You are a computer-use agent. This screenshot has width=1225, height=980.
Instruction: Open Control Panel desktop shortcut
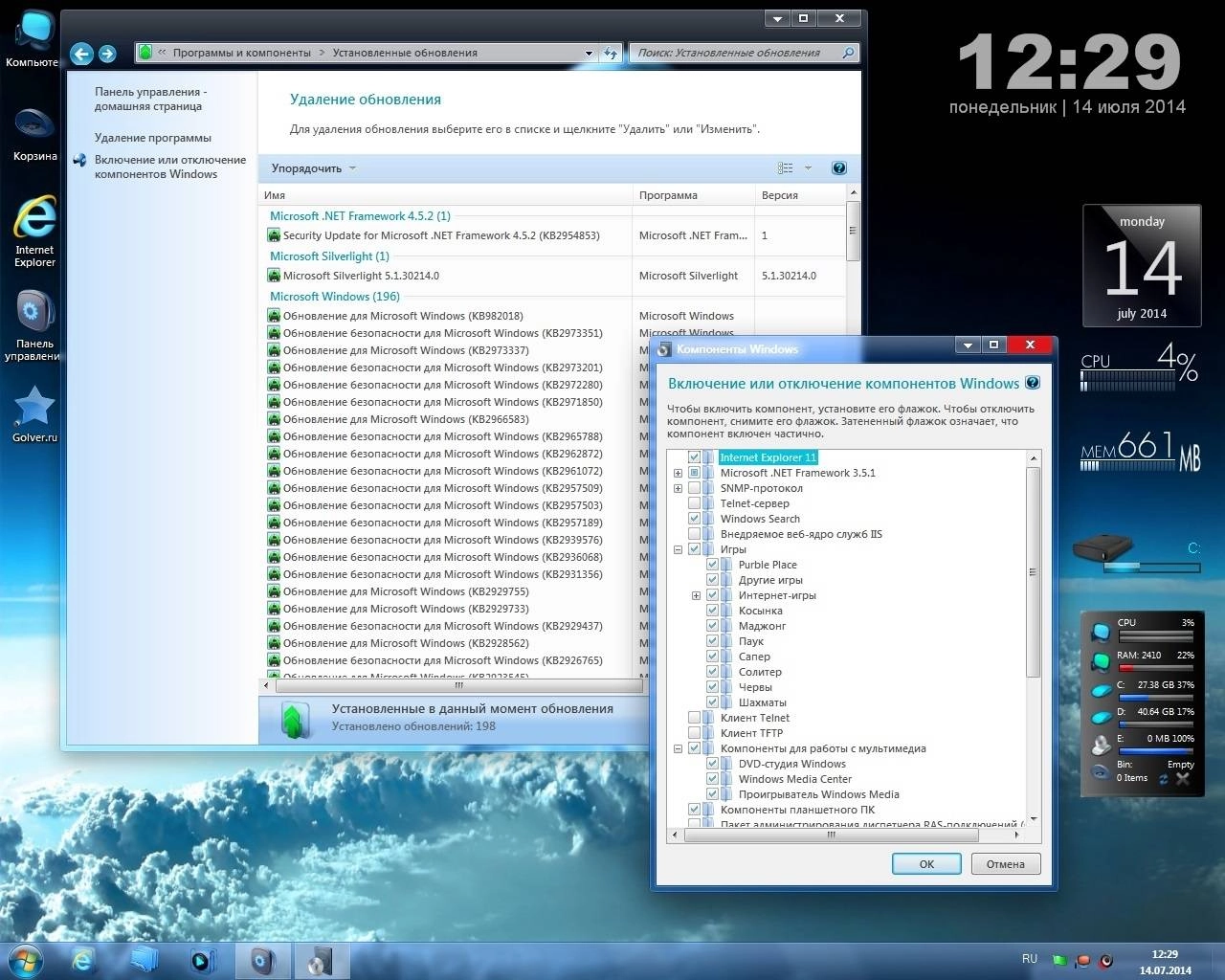point(34,325)
